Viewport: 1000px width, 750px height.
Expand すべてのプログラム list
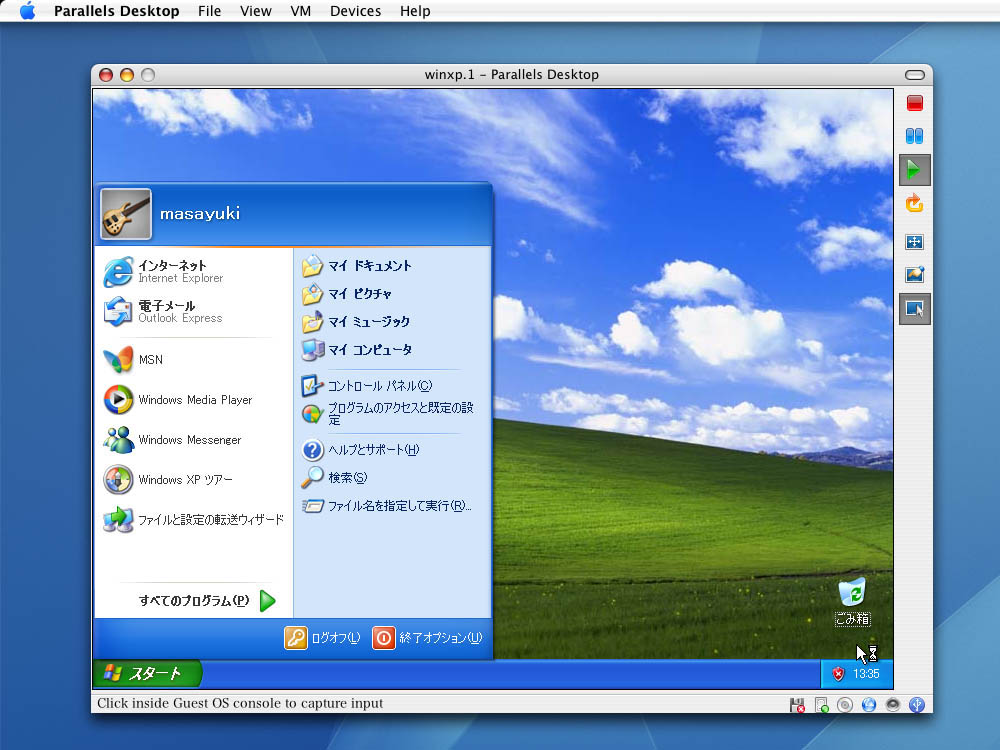coord(206,601)
